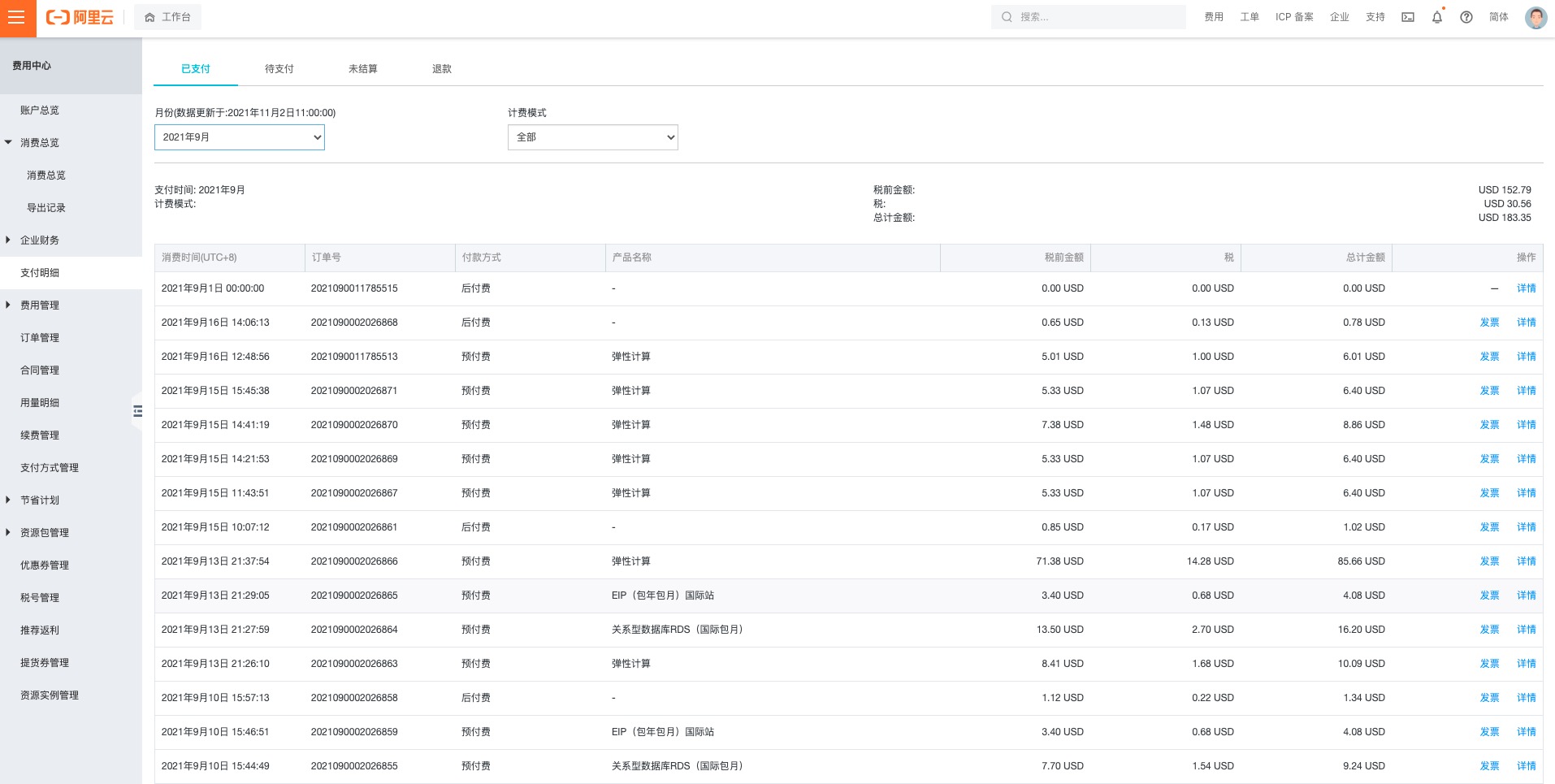This screenshot has width=1555, height=784.
Task: Open 账户总览 in the sidebar
Action: point(40,110)
